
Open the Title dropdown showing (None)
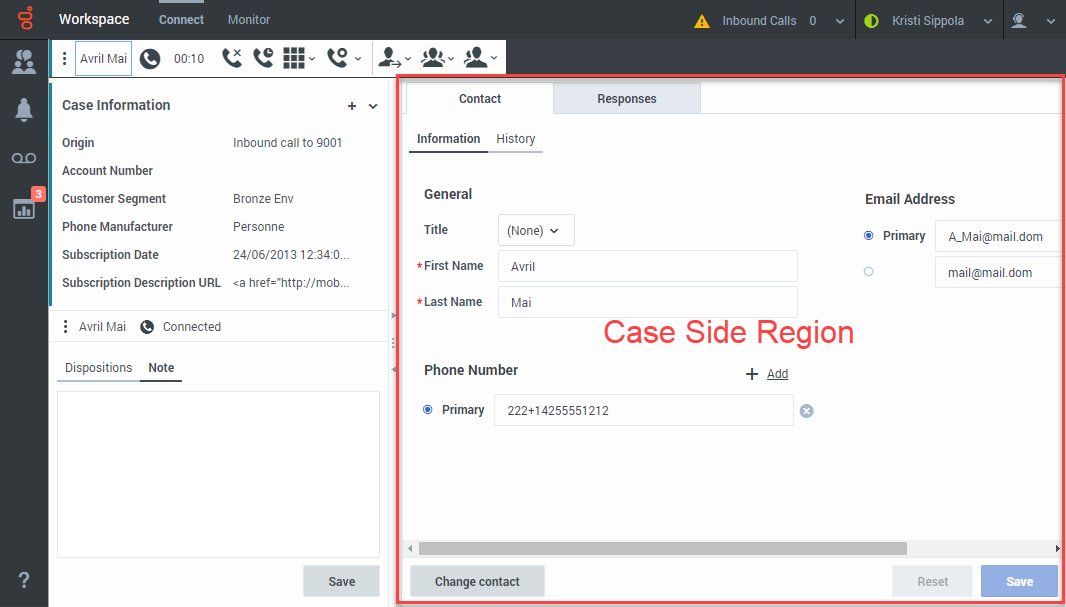coord(536,230)
